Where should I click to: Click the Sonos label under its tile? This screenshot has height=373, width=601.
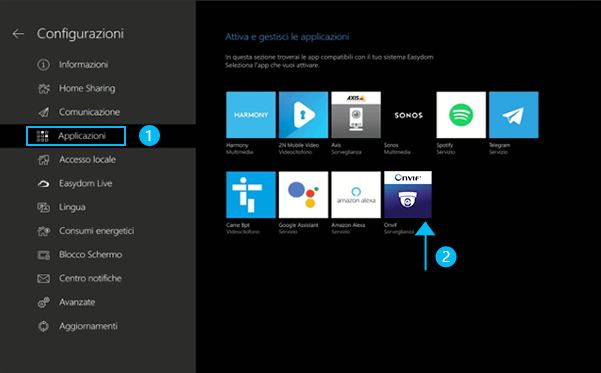click(391, 145)
